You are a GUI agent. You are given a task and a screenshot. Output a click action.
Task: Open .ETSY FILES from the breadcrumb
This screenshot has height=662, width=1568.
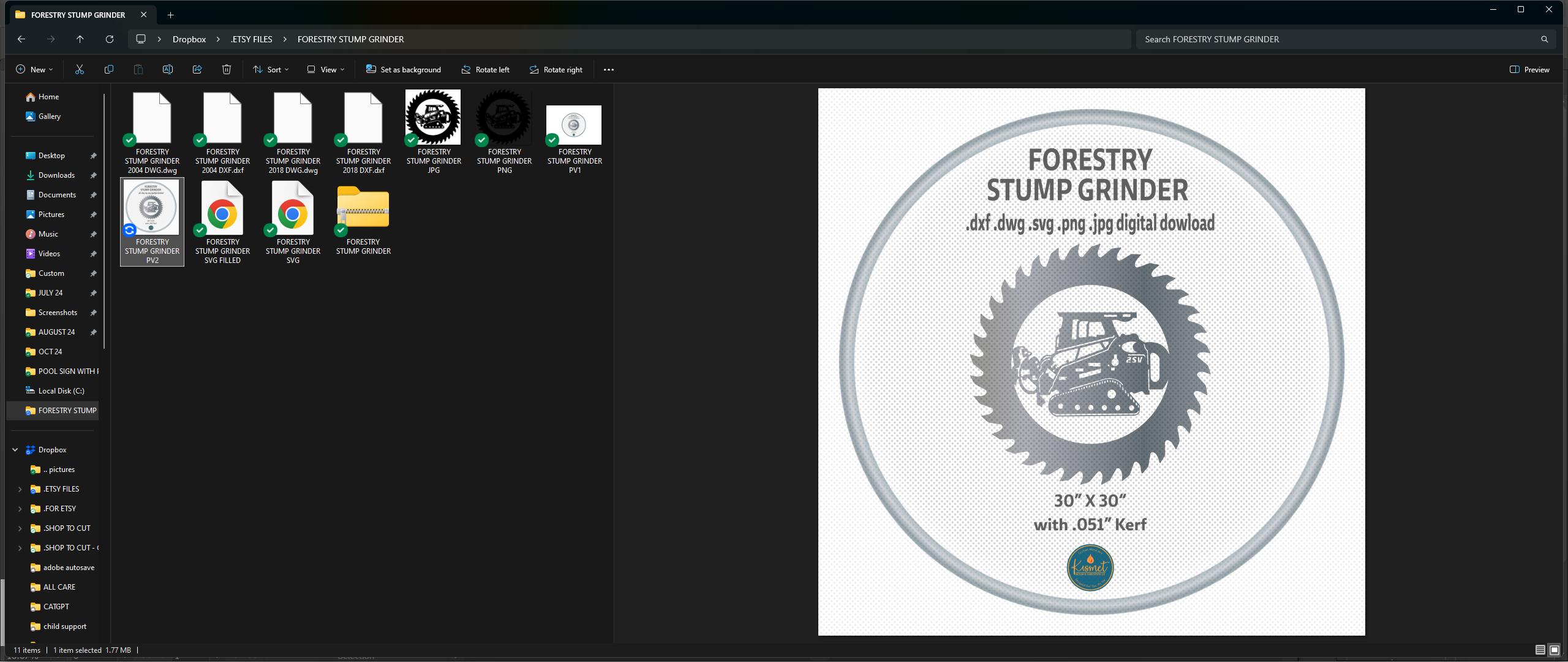pos(252,39)
